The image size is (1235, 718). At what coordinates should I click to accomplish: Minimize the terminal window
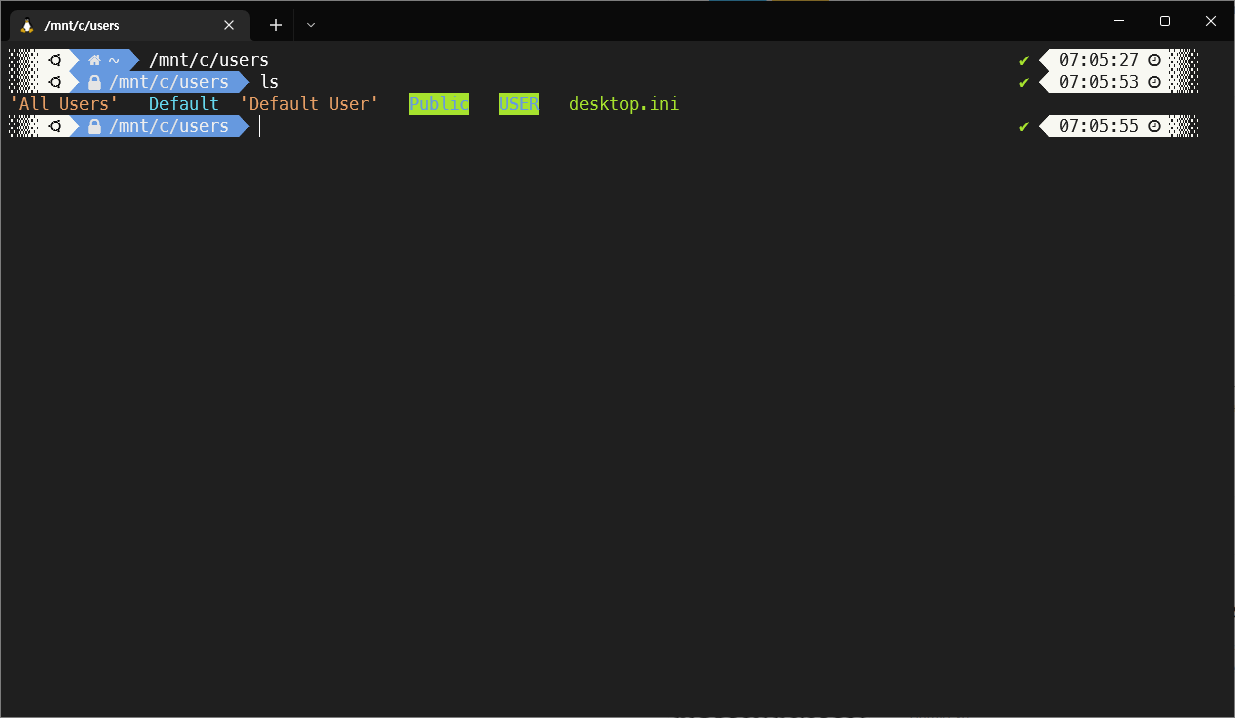[1119, 21]
